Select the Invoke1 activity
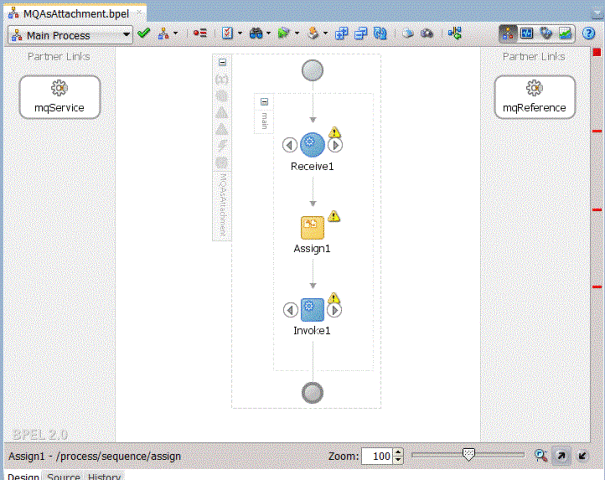Image resolution: width=605 pixels, height=480 pixels. (312, 309)
